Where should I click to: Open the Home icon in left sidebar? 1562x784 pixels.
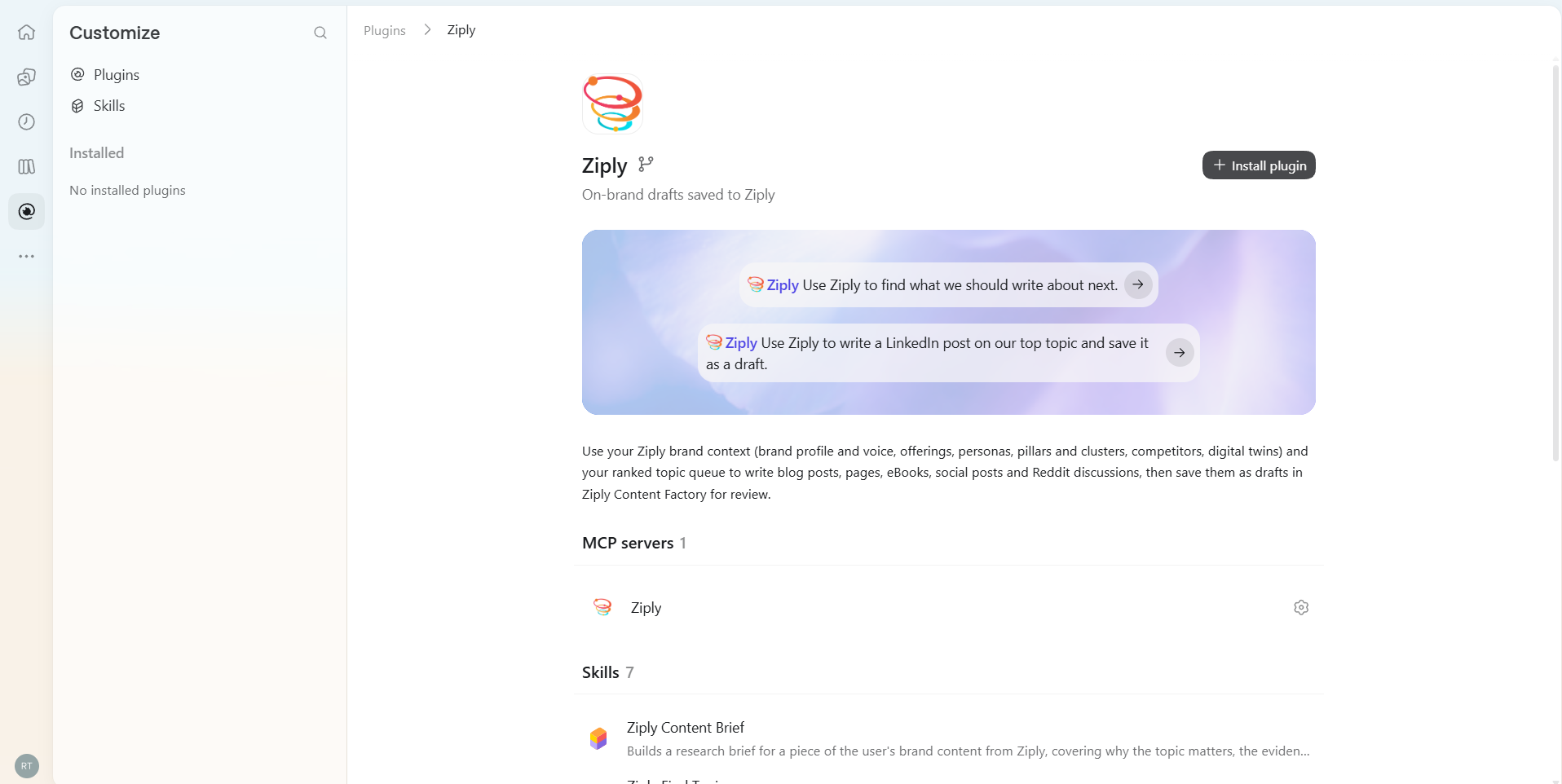[26, 33]
